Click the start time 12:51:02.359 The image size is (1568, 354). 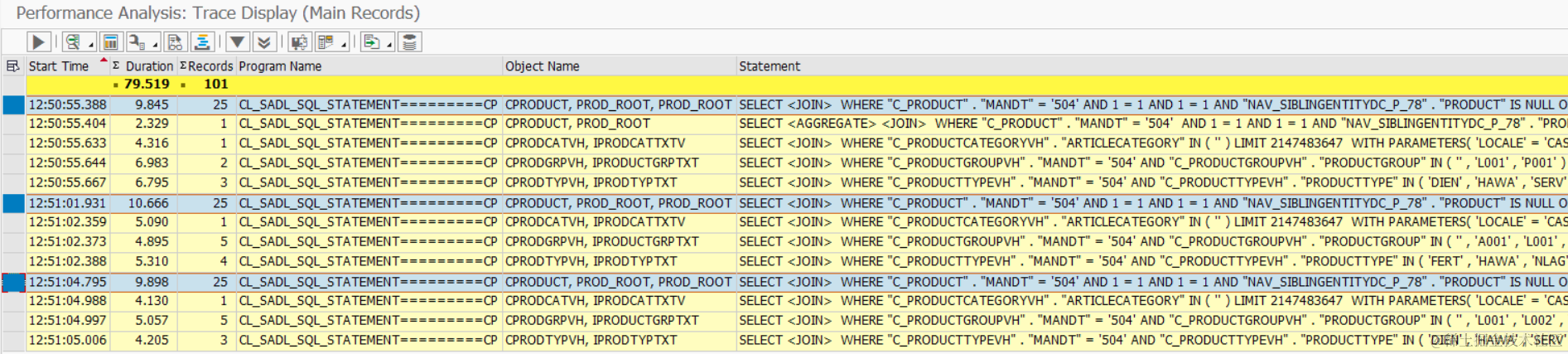[68, 222]
